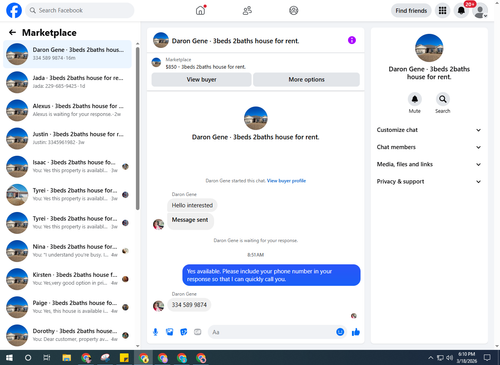Choose a GIF icon

198,332
